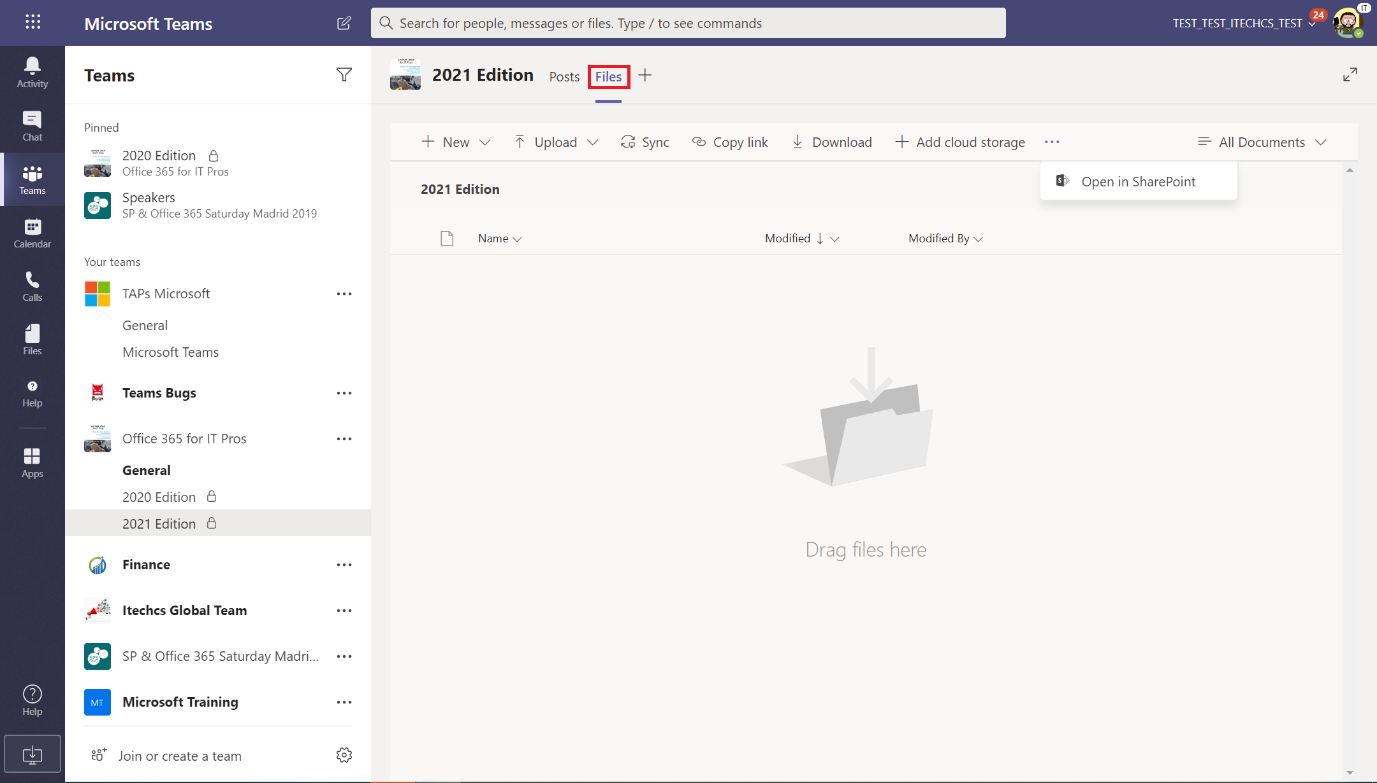Viewport: 1377px width, 783px height.
Task: Expand the tab to full screen
Action: [x=1350, y=75]
